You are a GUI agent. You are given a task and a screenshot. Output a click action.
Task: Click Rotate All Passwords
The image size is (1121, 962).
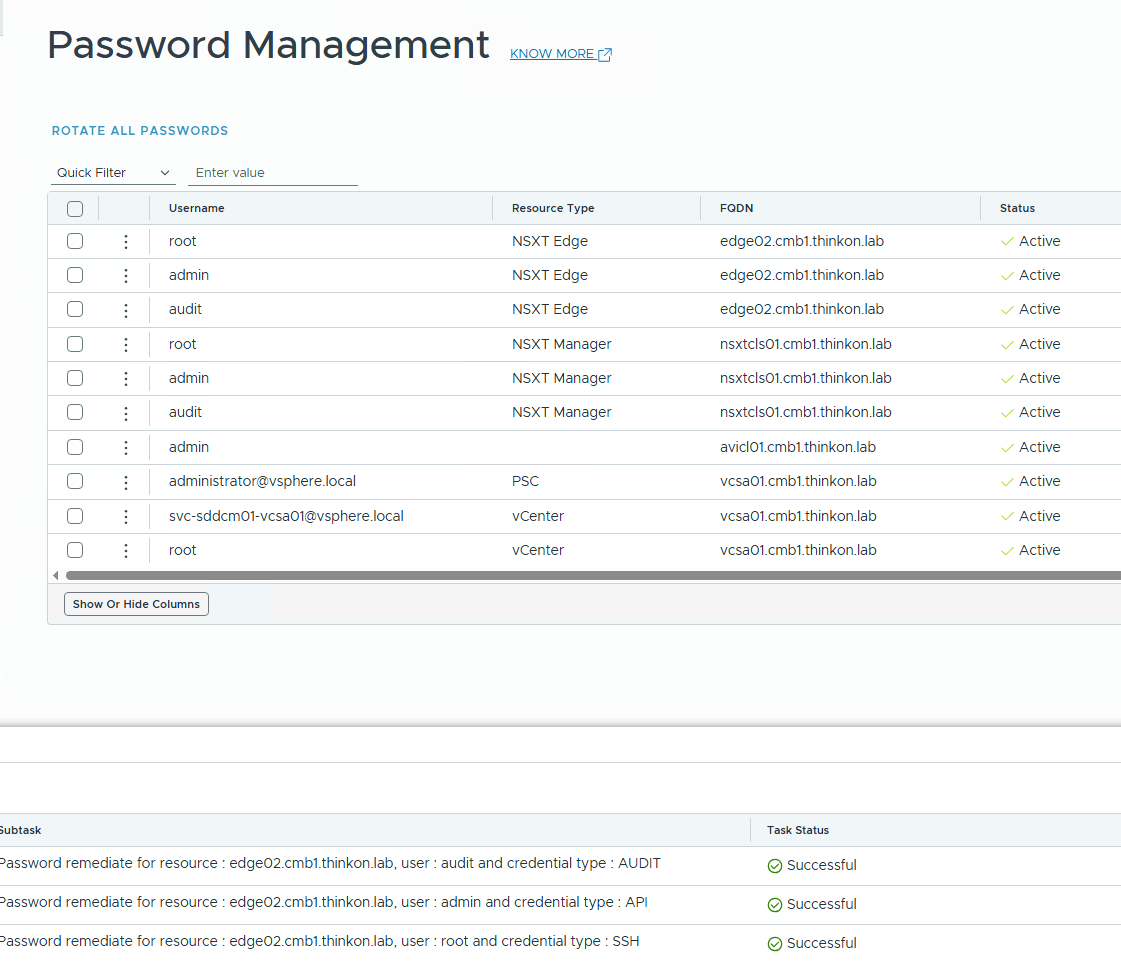click(140, 131)
